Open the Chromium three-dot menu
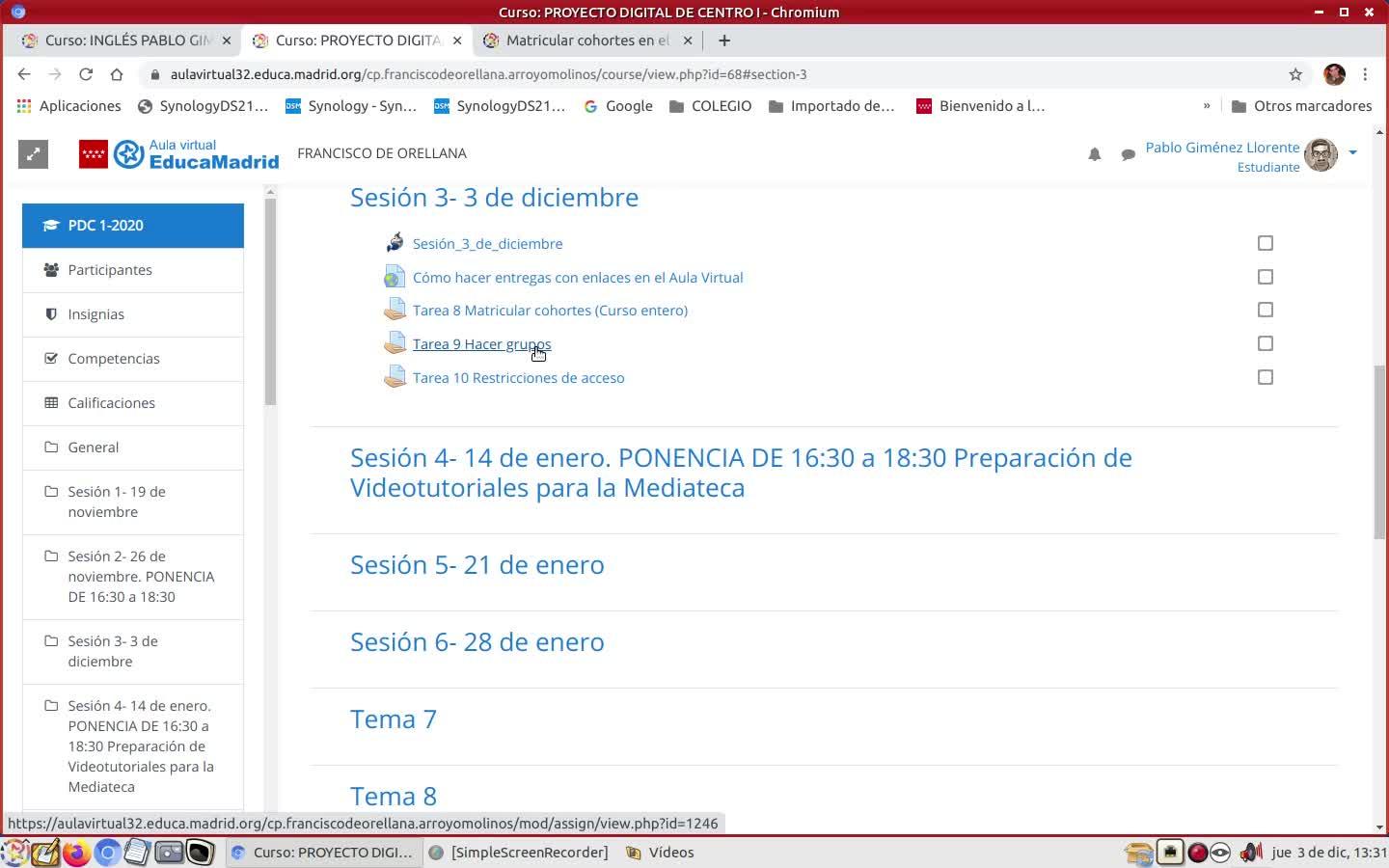 [1365, 74]
